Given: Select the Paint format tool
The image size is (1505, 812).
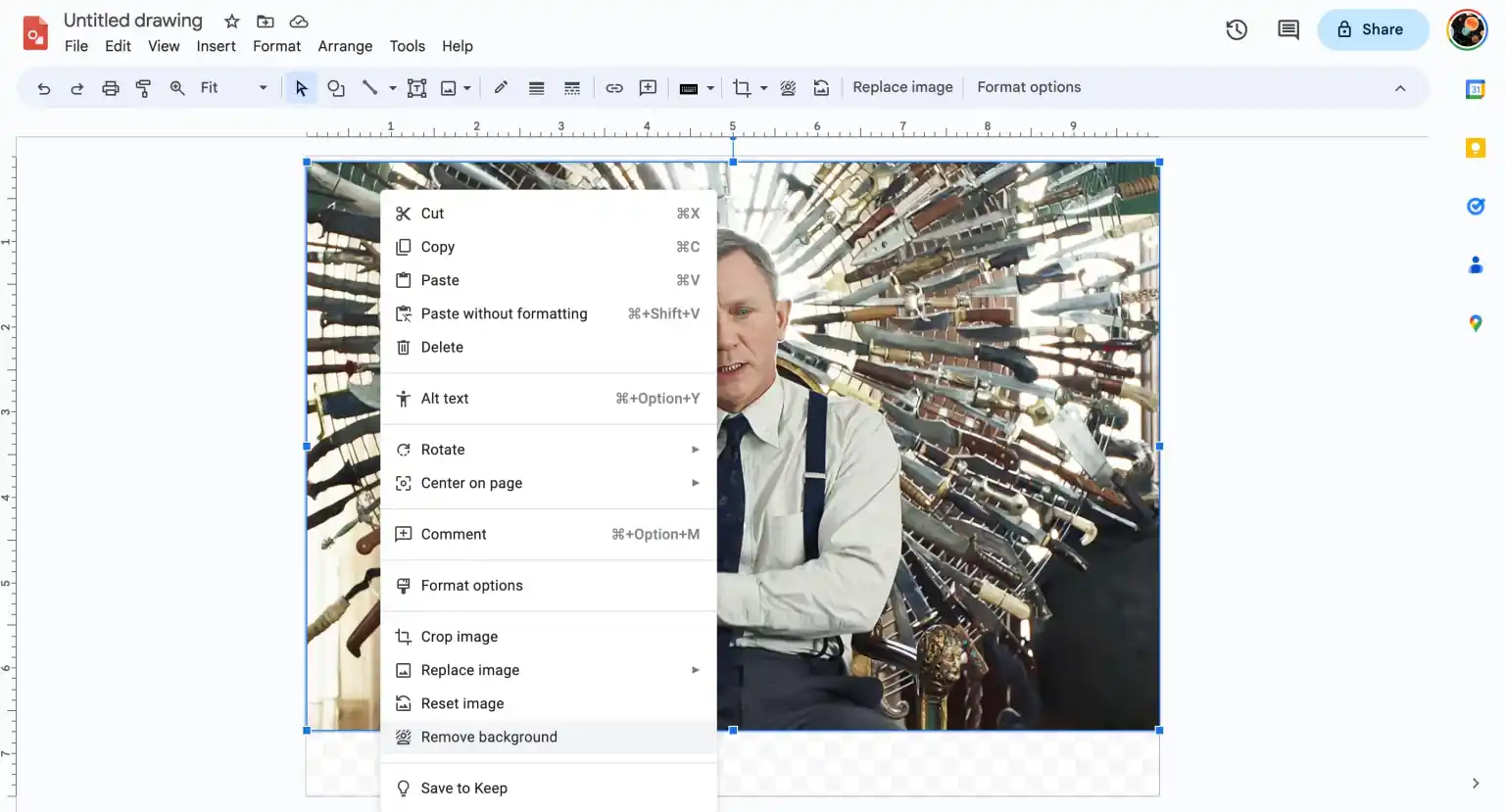Looking at the screenshot, I should click(x=143, y=88).
